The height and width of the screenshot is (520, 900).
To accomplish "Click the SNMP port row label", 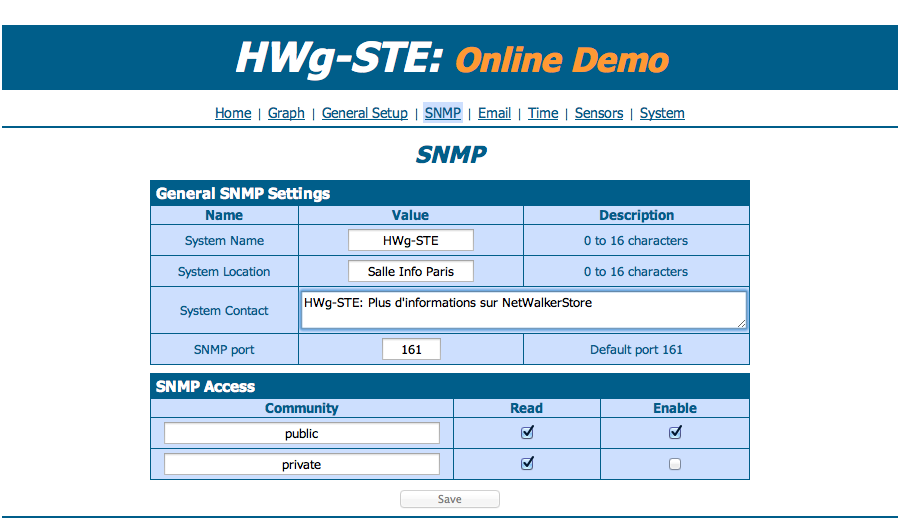I will pos(224,350).
